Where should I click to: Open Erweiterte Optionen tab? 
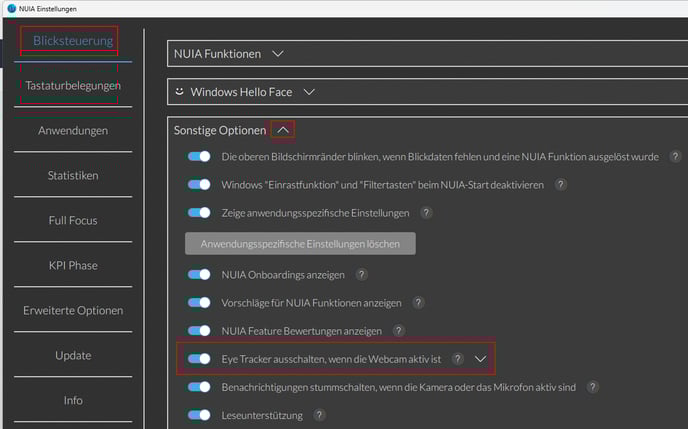[73, 311]
